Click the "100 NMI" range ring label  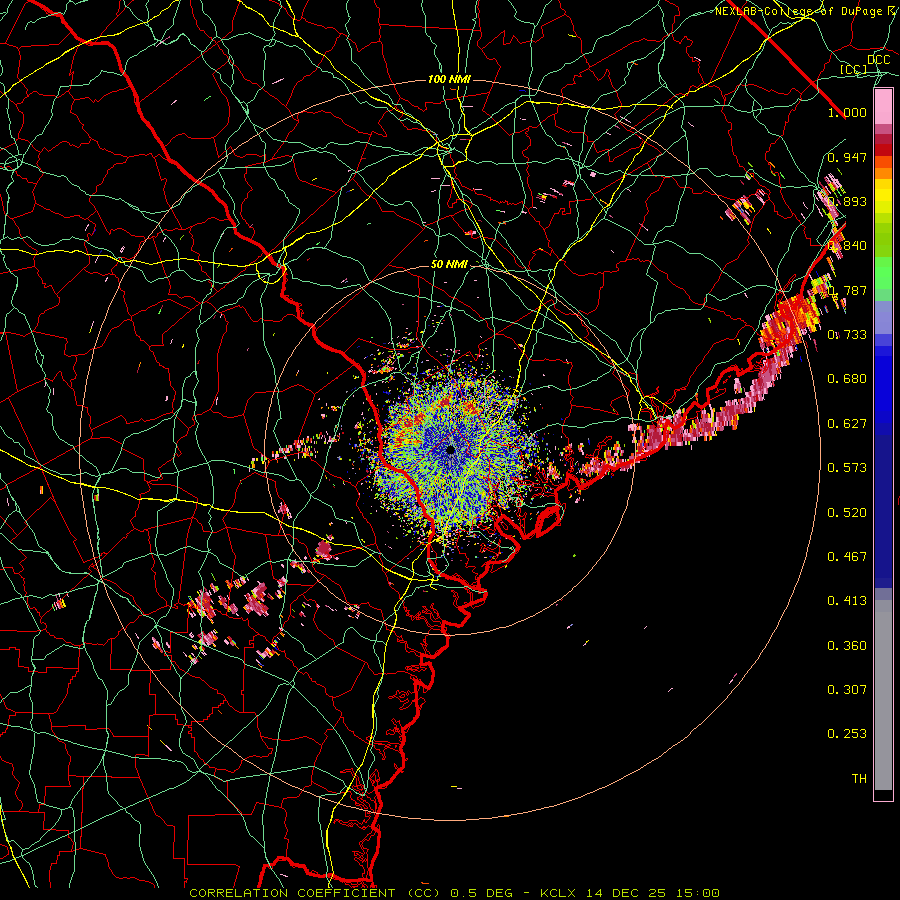(449, 79)
